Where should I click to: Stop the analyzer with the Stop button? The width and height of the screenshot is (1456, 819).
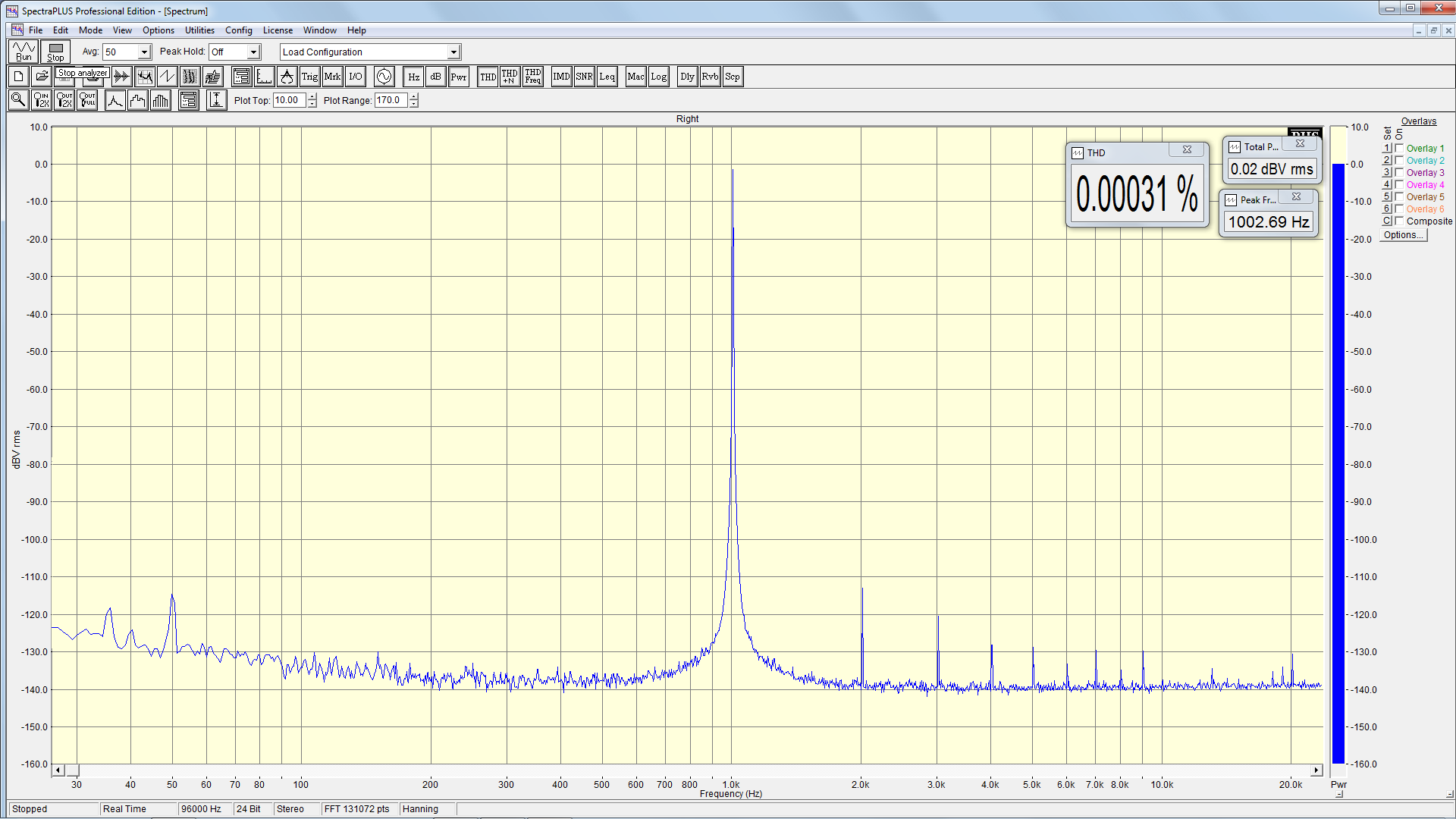tap(55, 52)
